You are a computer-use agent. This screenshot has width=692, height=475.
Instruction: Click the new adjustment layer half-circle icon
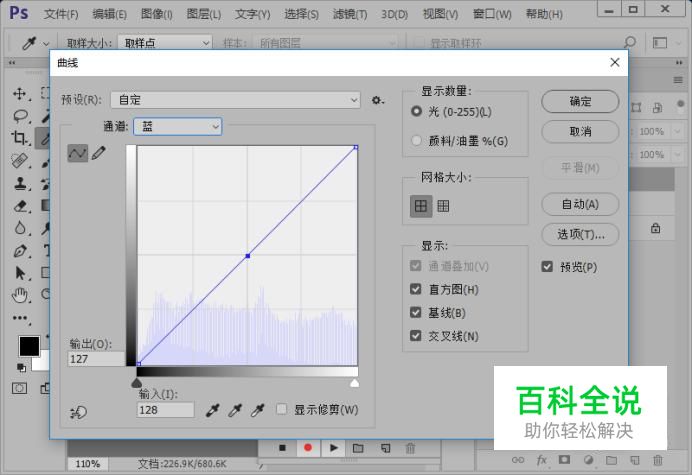(x=588, y=460)
